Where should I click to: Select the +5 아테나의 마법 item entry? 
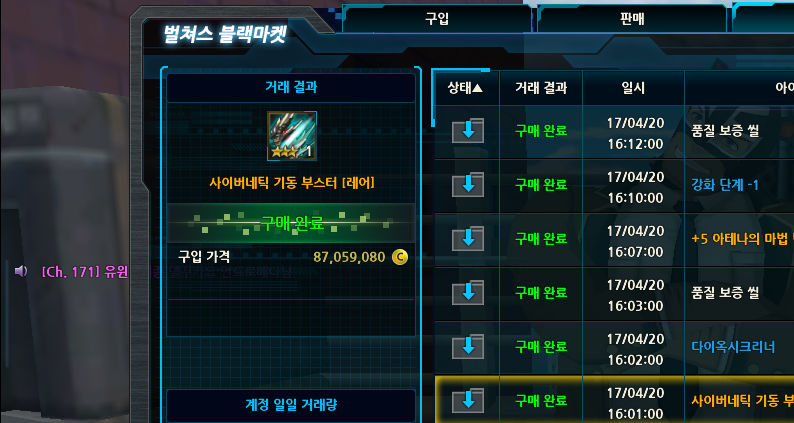[x=740, y=239]
